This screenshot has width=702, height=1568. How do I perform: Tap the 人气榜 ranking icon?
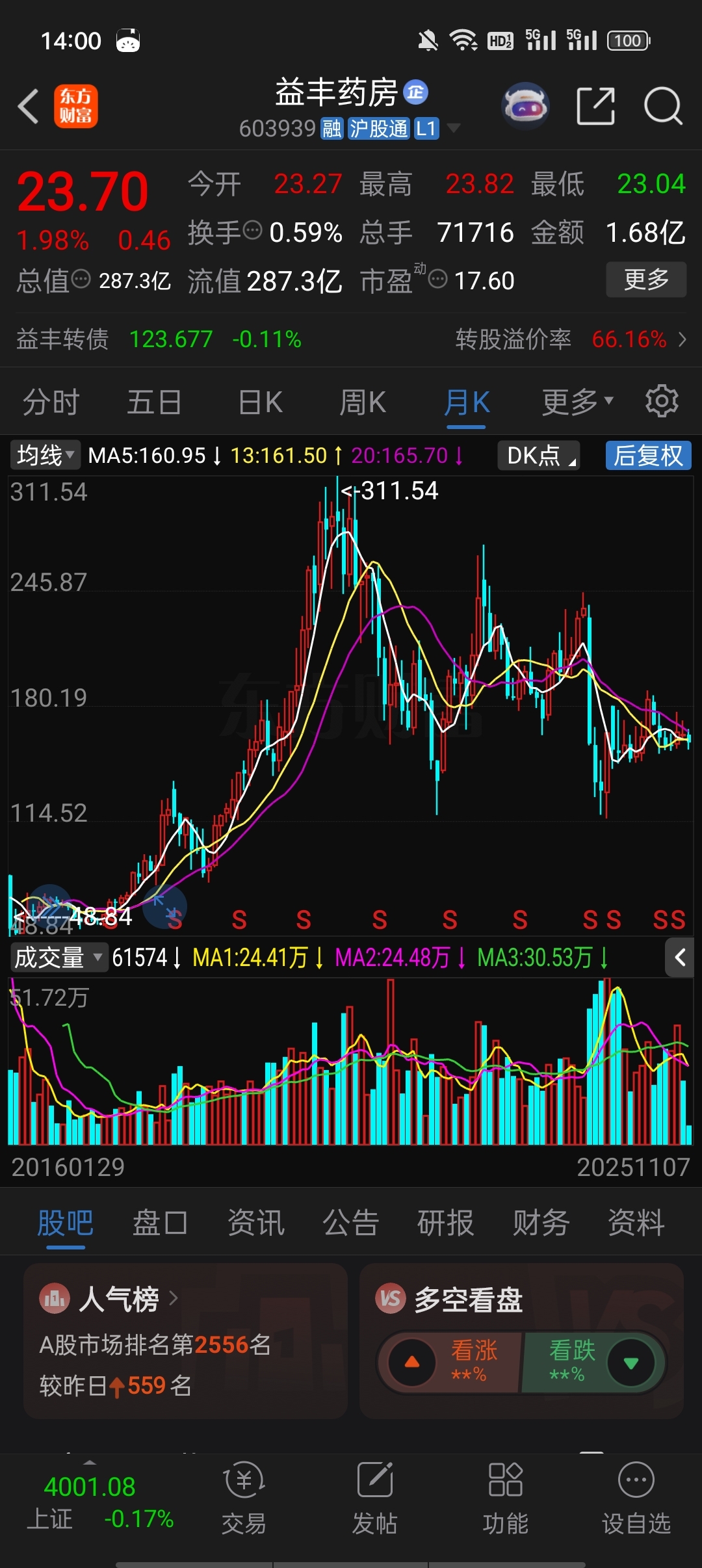pyautogui.click(x=55, y=1299)
